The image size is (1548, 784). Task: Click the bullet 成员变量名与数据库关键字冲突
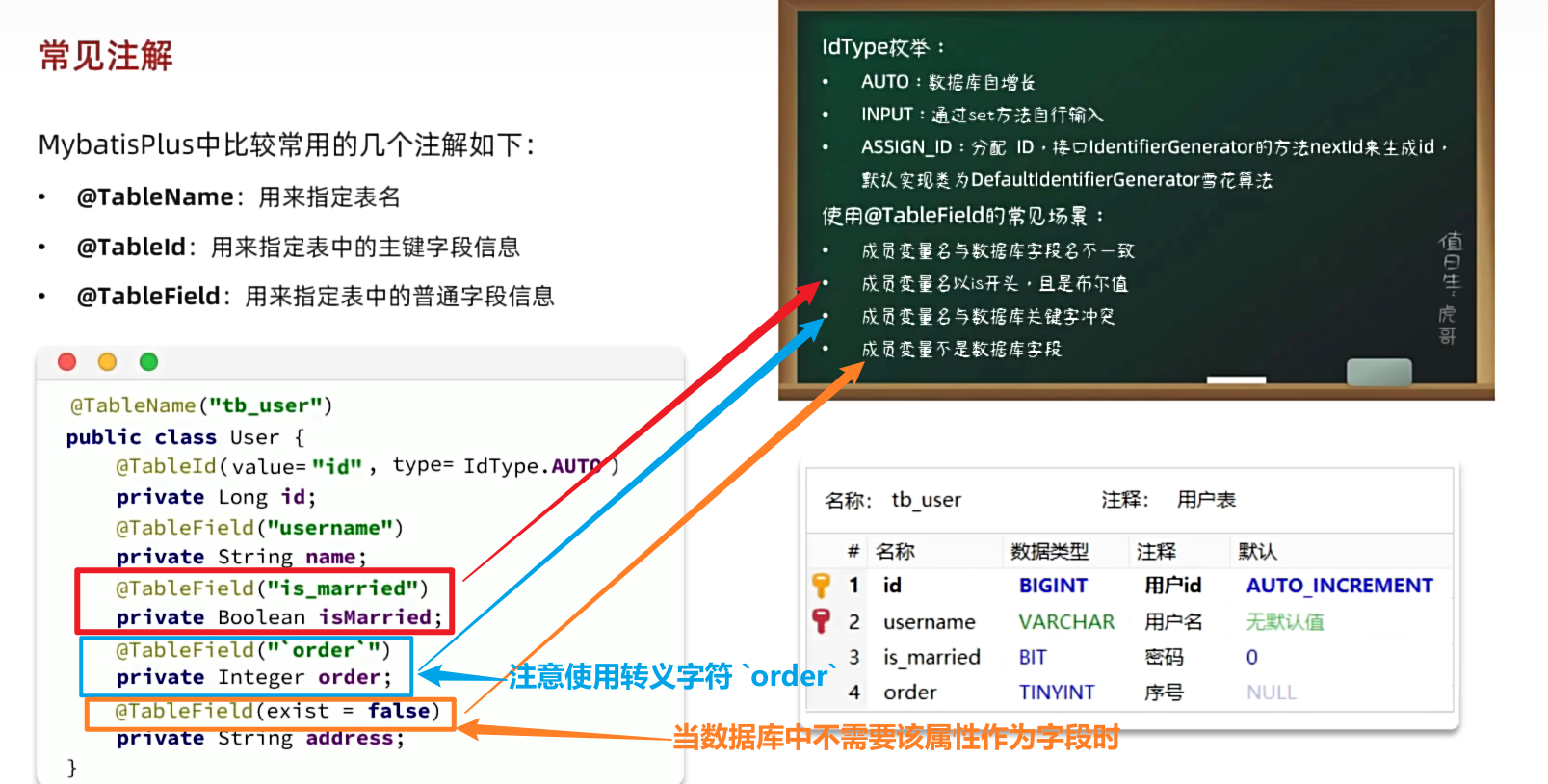click(x=987, y=316)
